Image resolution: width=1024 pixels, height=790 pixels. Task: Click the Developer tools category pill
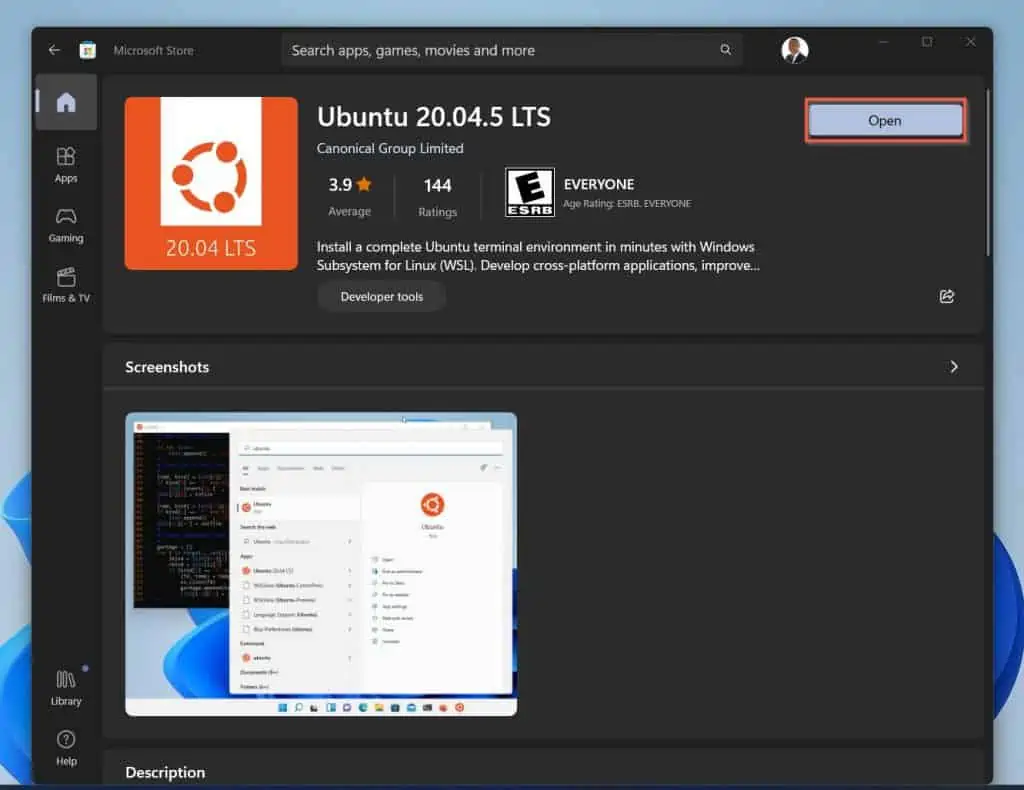click(x=381, y=296)
